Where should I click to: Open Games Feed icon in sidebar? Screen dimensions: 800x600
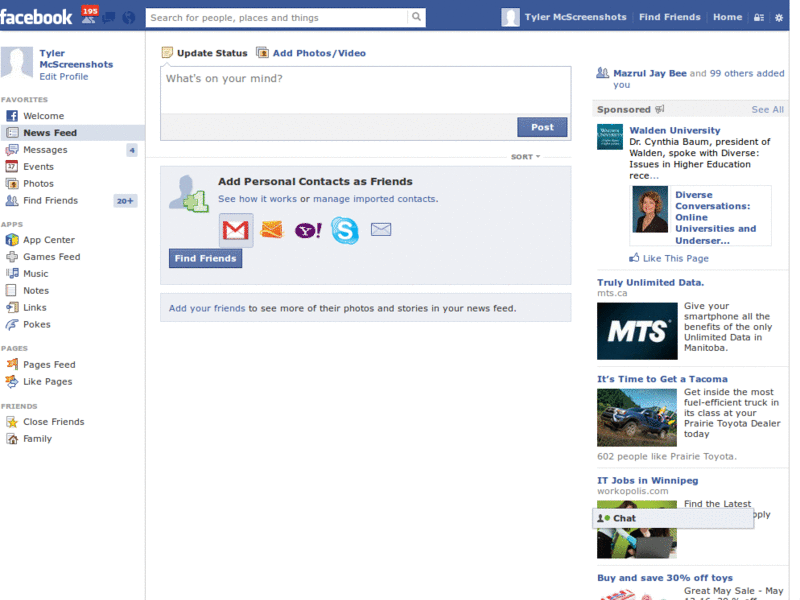click(12, 257)
